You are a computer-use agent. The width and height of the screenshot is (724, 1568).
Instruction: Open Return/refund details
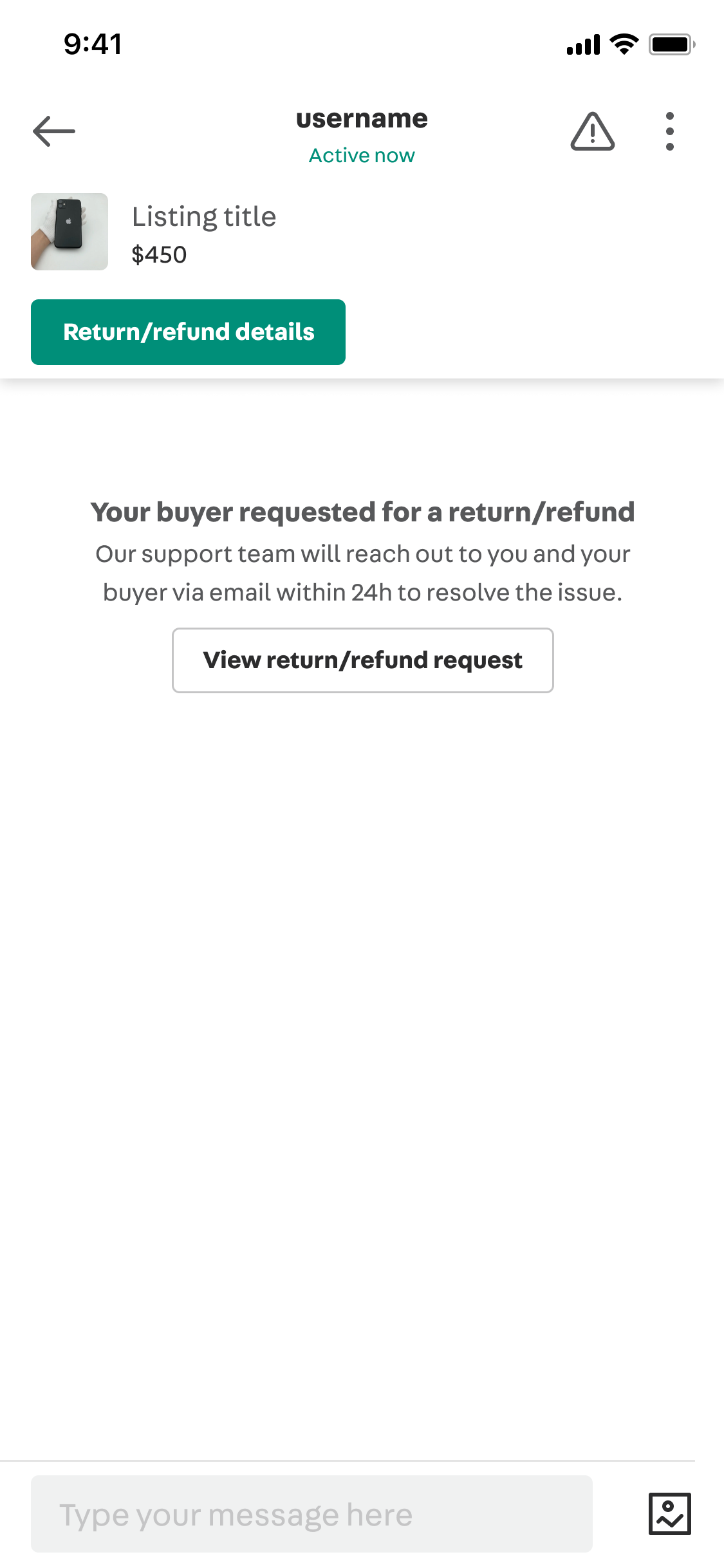tap(188, 332)
